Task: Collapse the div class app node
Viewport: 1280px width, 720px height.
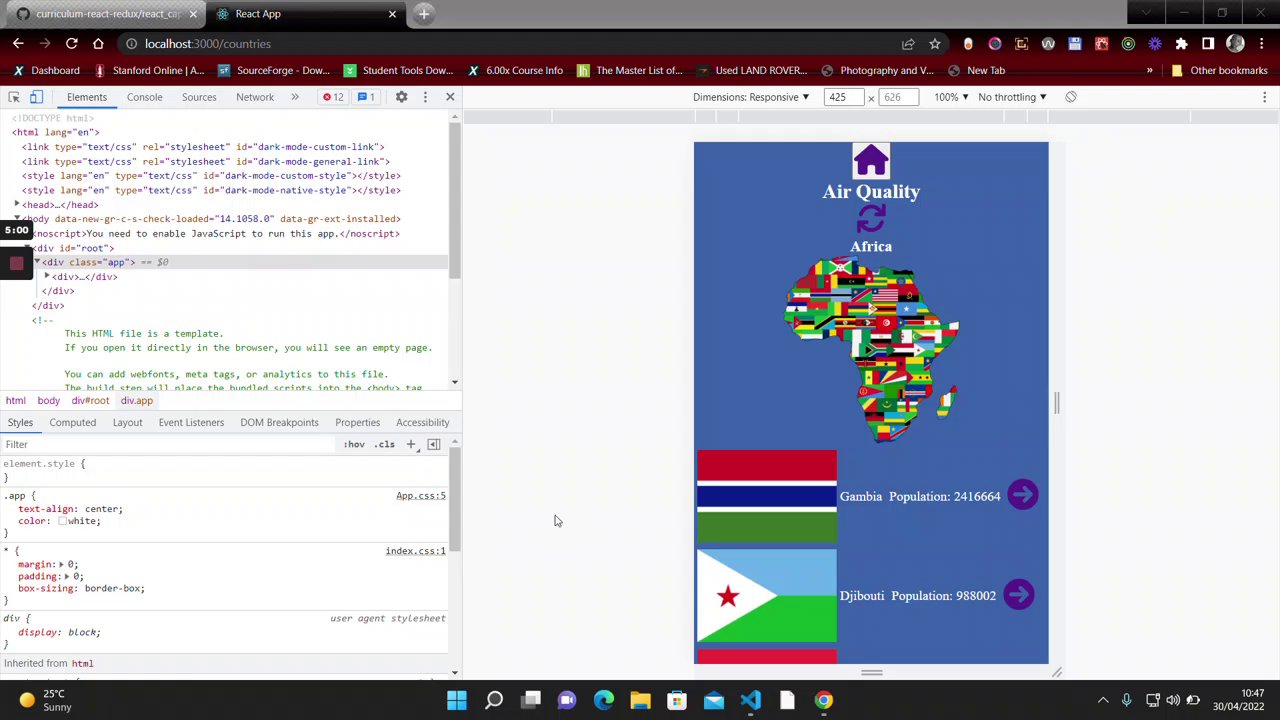Action: [37, 262]
